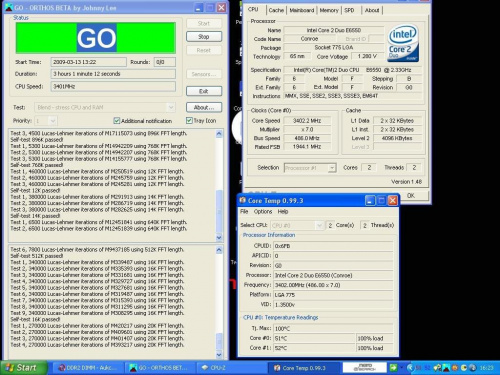The width and height of the screenshot is (500, 375).
Task: Open the Priority dropdown in ORTHOS
Action: pyautogui.click(x=53, y=121)
